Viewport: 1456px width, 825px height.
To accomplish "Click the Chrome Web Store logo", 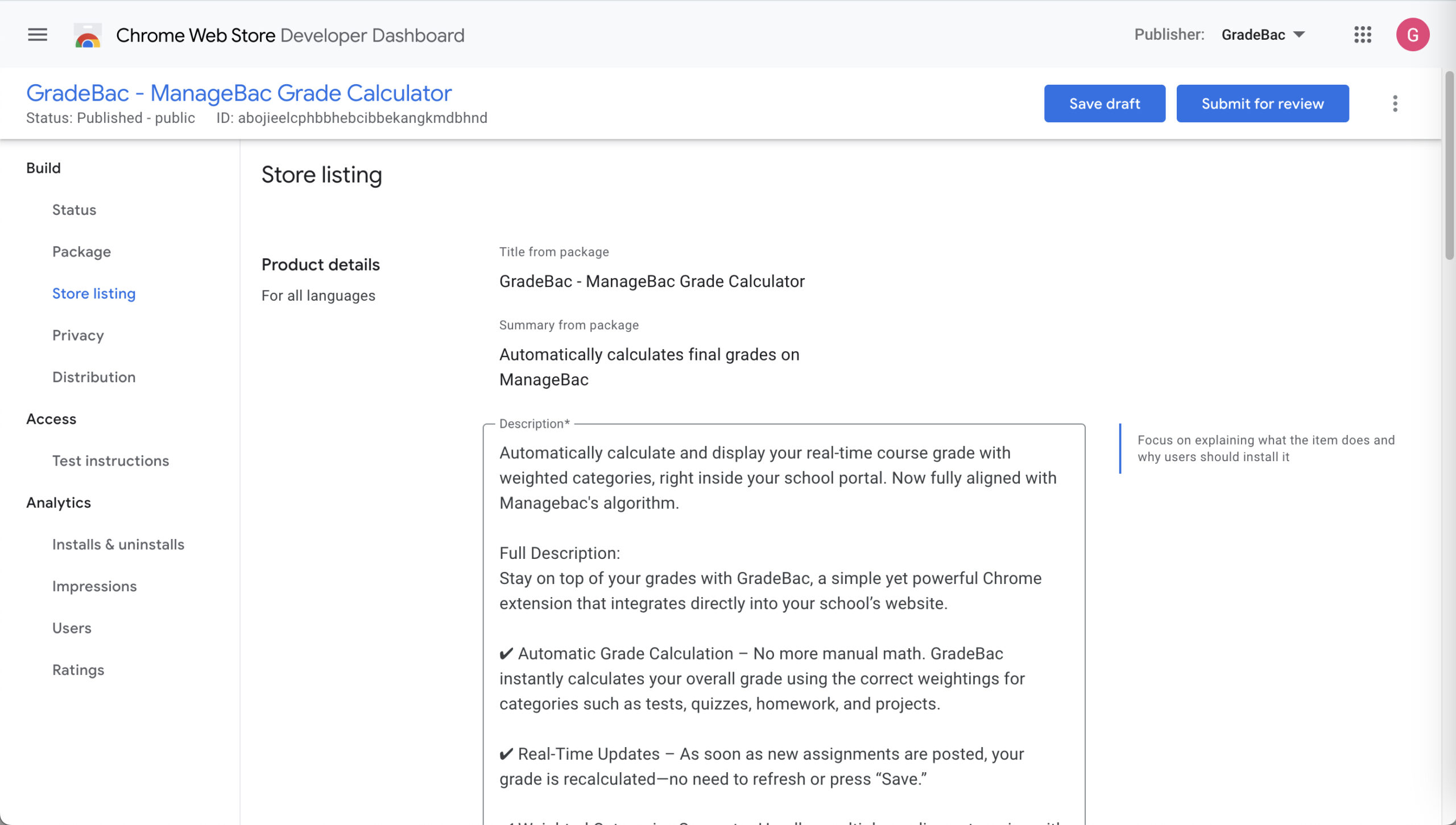I will [88, 35].
